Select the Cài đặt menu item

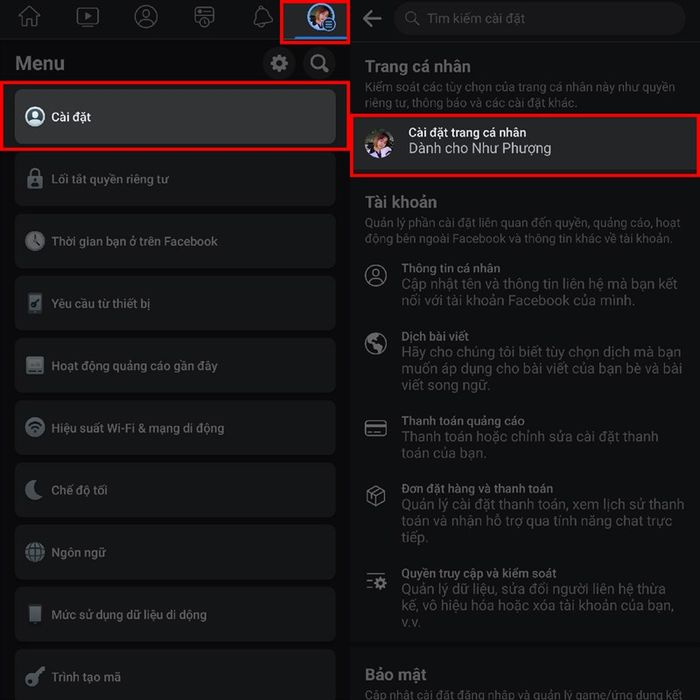tap(175, 117)
